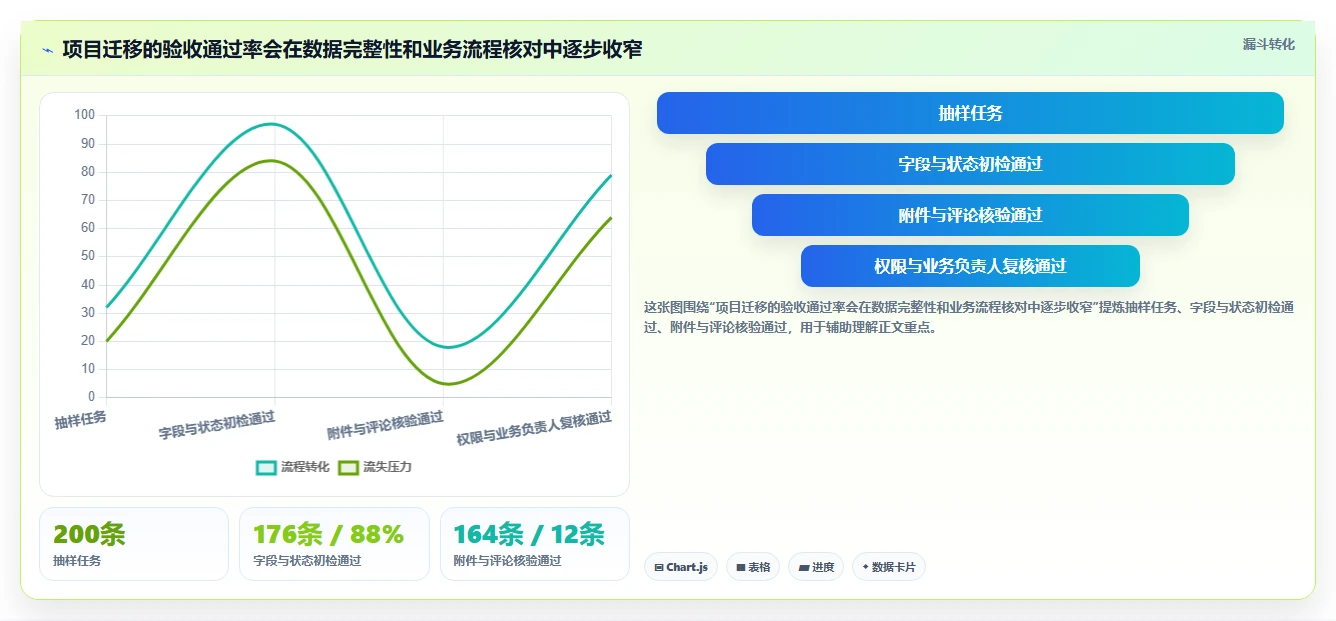The height and width of the screenshot is (621, 1336).
Task: Click the 数据卡片 tag
Action: pos(889,567)
